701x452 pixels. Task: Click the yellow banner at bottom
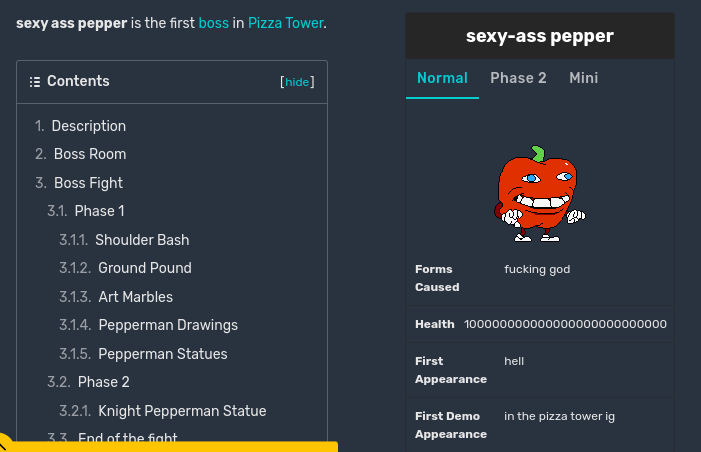coord(170,446)
